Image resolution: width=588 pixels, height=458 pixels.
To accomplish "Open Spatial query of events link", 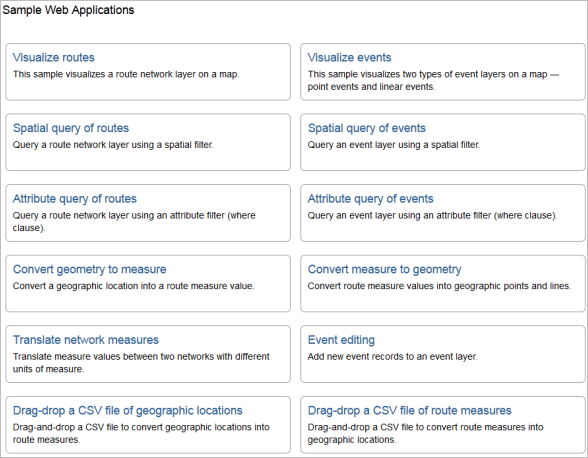I will pos(366,128).
